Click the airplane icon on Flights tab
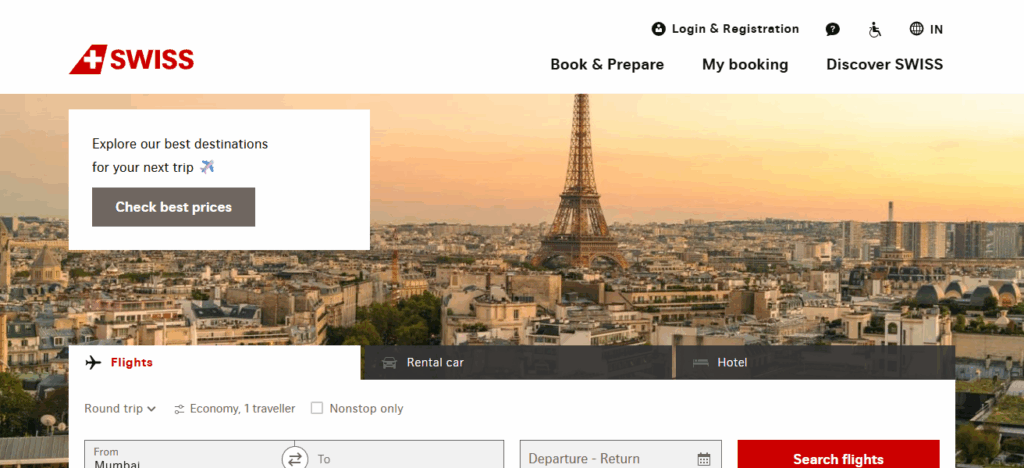Viewport: 1024px width, 468px height. pyautogui.click(x=94, y=362)
